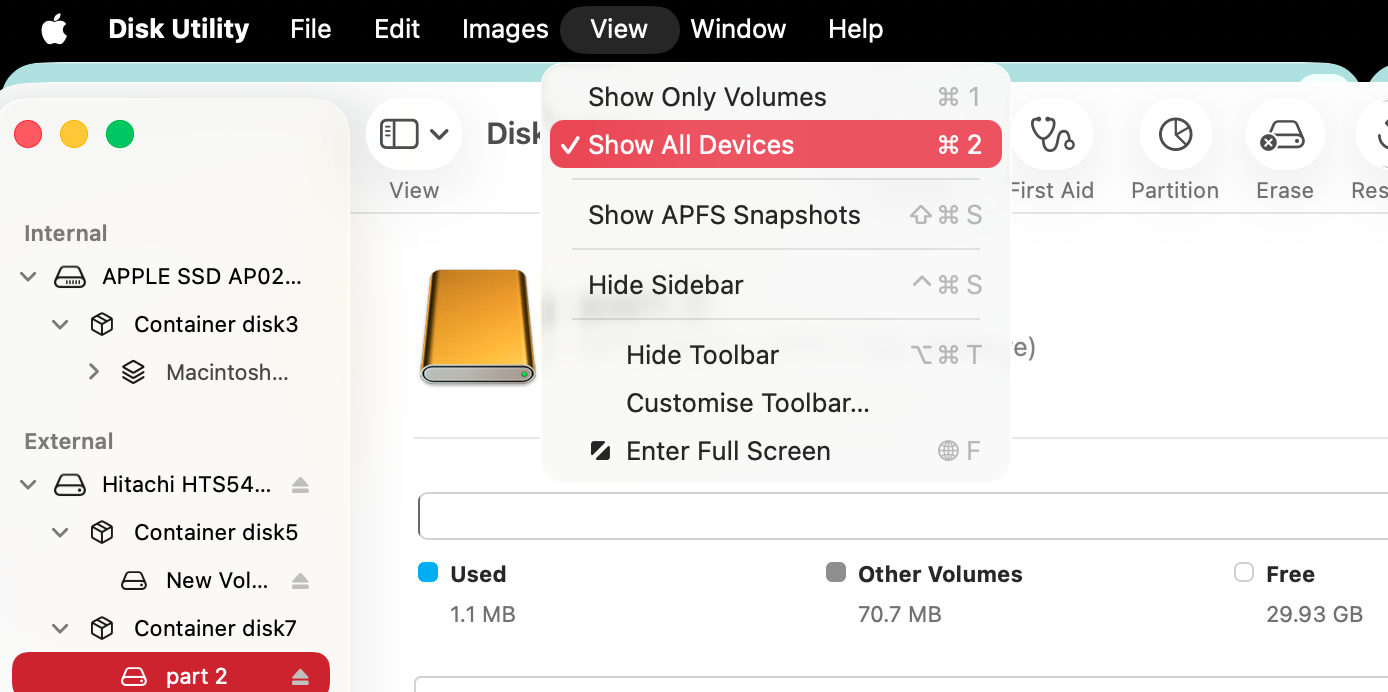Choose Customise Toolbar from the menu
Viewport: 1388px width, 692px height.
[x=748, y=403]
